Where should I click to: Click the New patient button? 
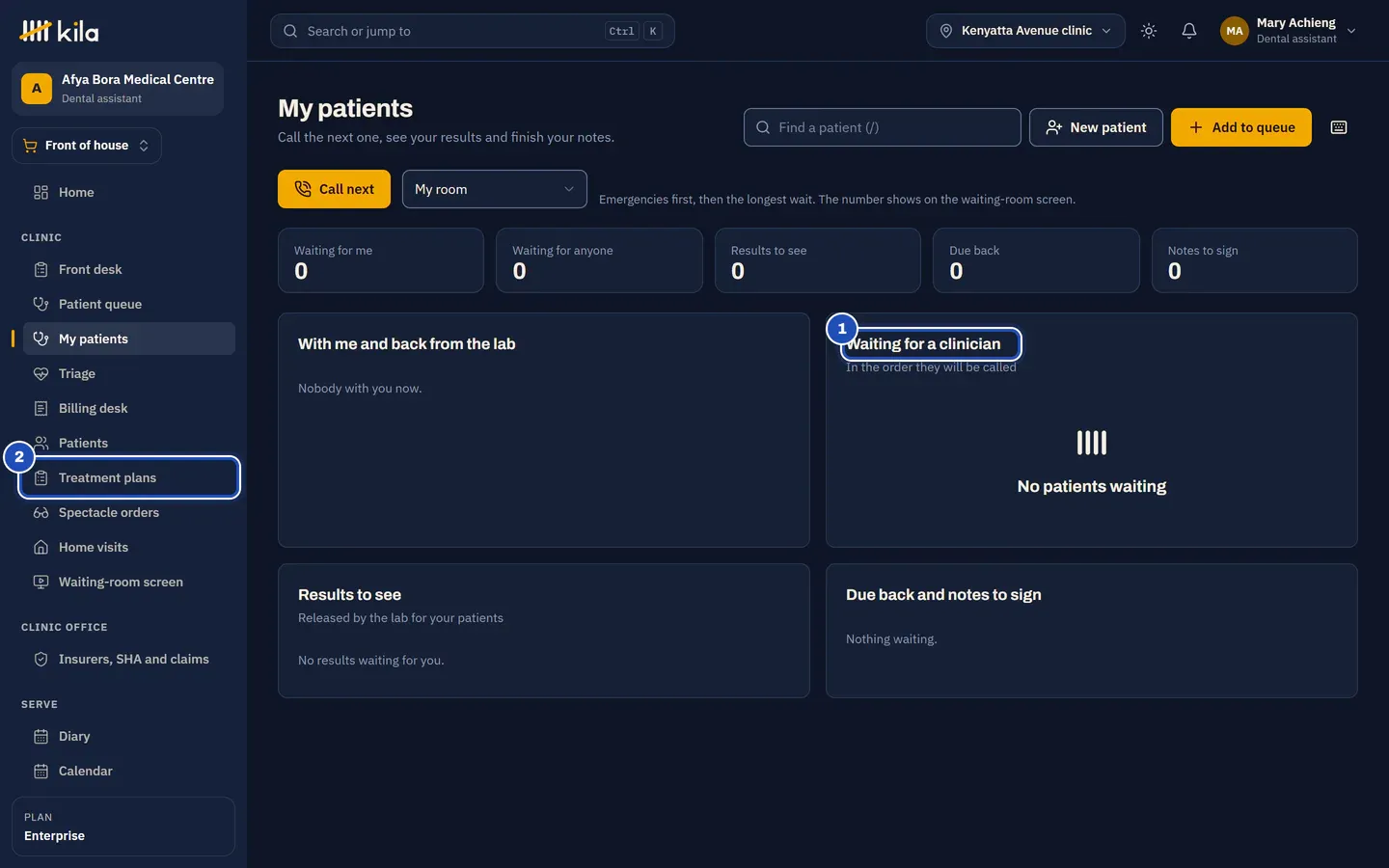1096,127
